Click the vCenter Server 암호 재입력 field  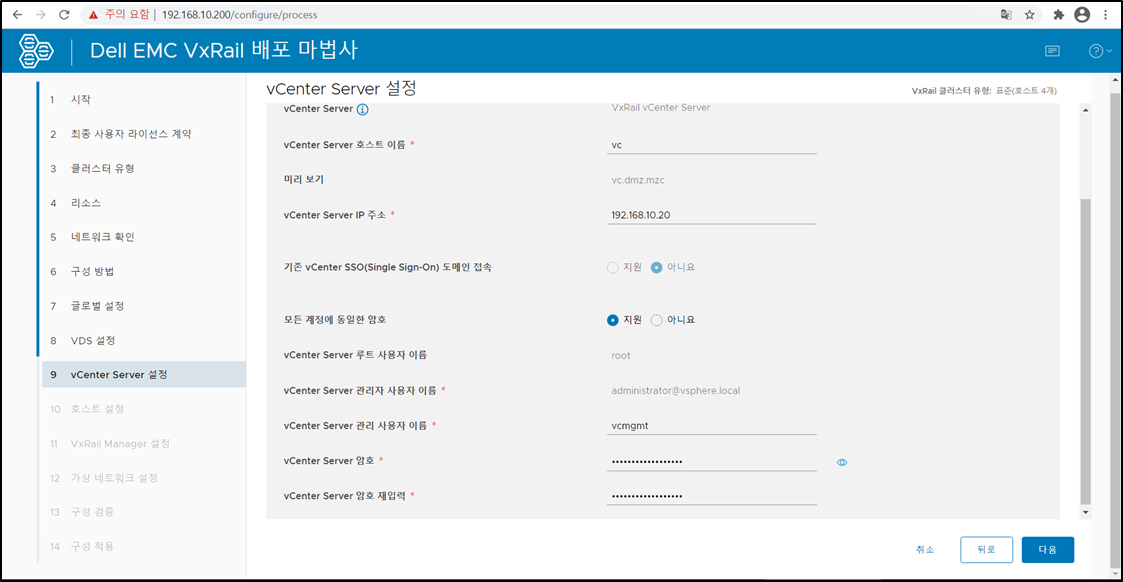(711, 495)
